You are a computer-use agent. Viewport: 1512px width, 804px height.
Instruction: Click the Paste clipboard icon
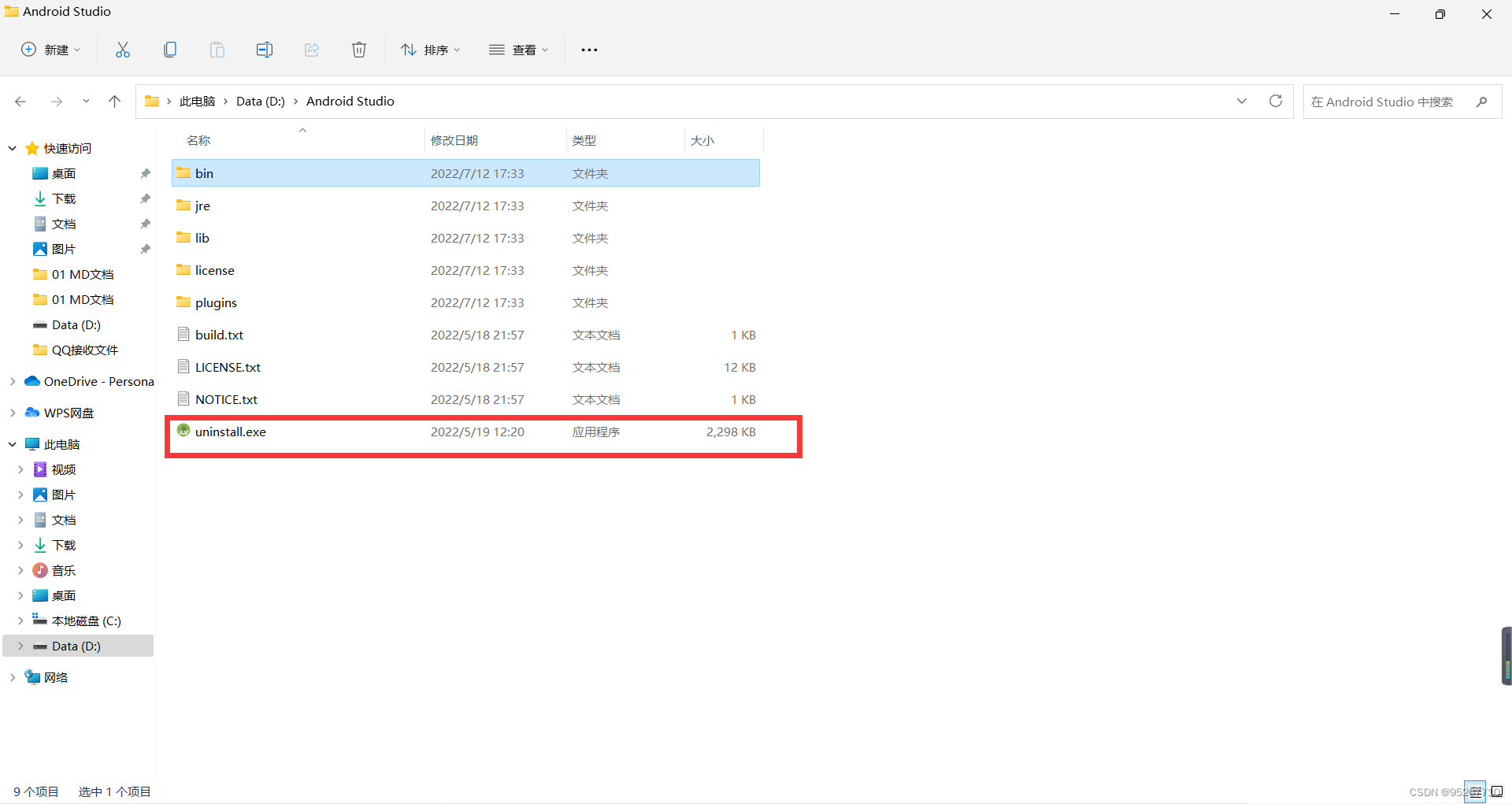[x=217, y=50]
